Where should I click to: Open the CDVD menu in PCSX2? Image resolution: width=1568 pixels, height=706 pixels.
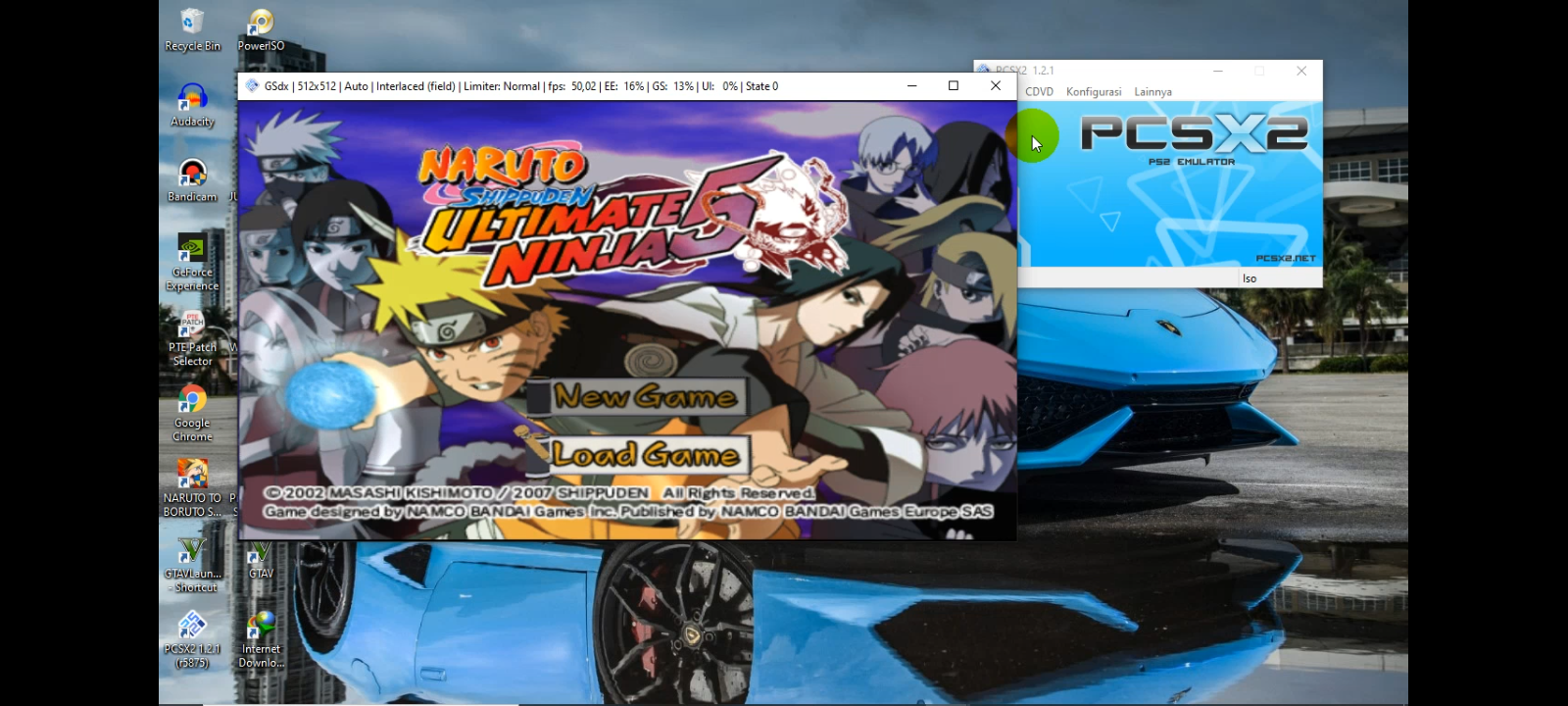[1039, 92]
